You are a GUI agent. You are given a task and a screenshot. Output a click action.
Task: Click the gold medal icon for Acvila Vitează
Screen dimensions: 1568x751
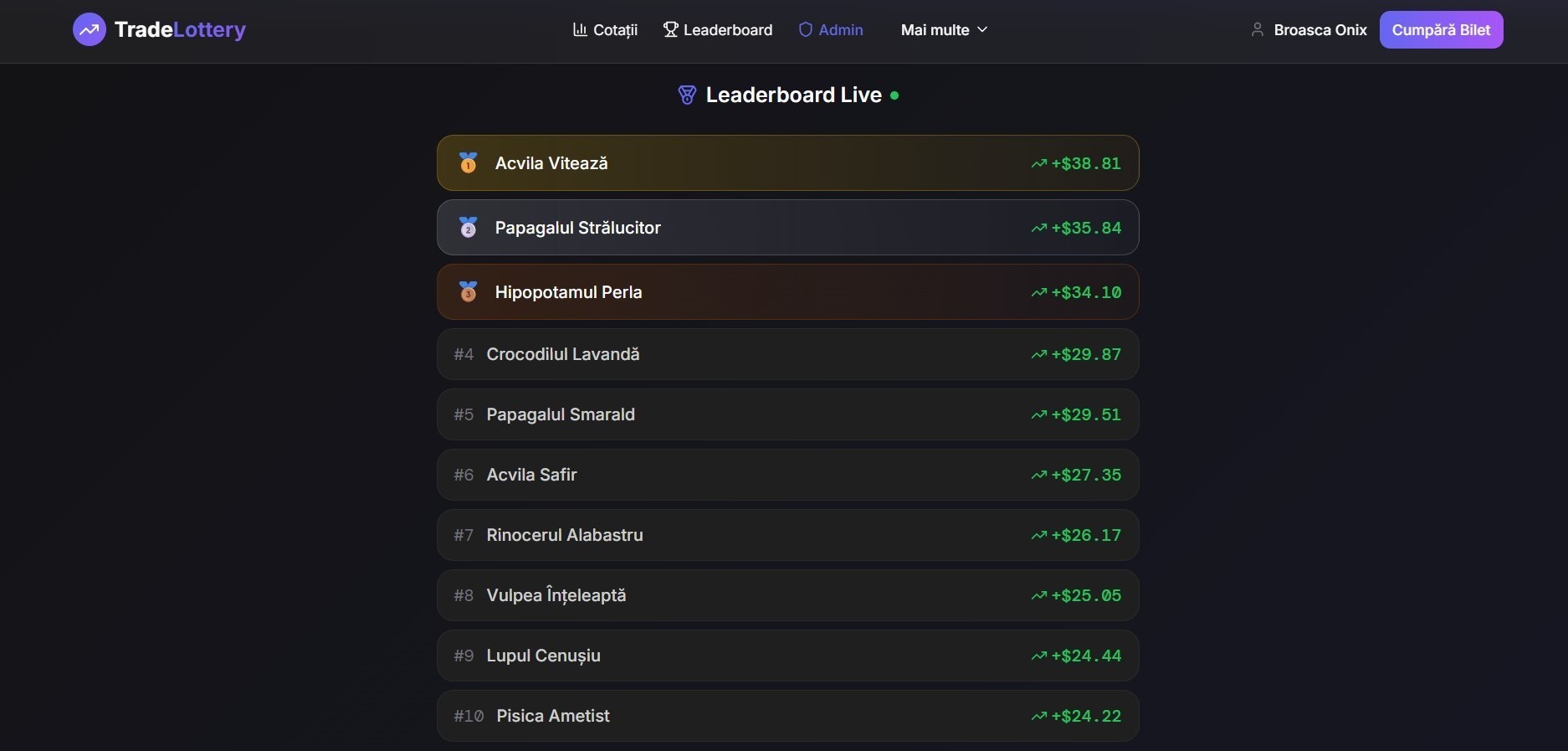pos(469,162)
